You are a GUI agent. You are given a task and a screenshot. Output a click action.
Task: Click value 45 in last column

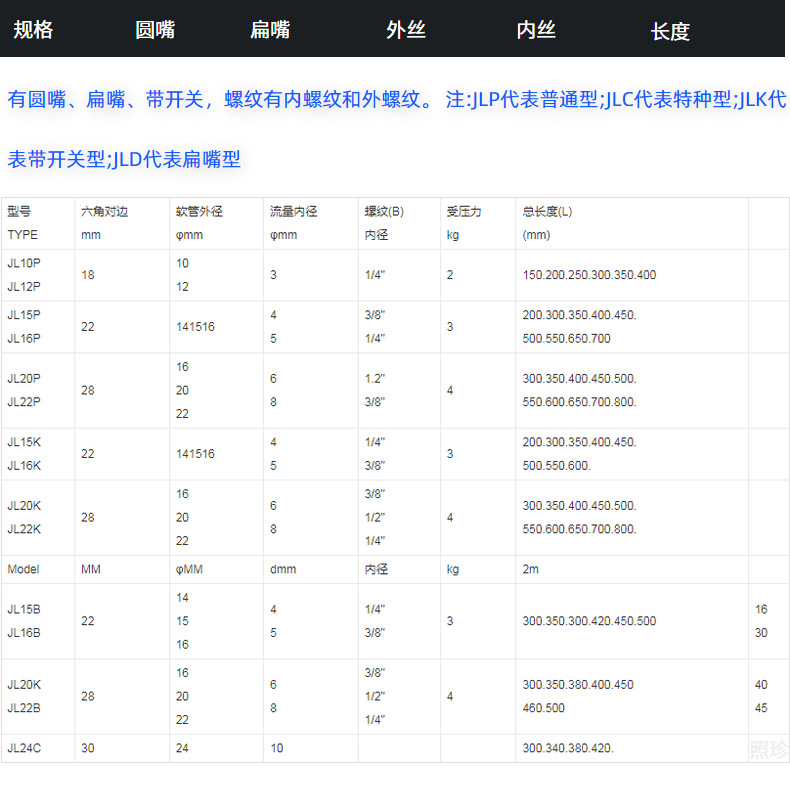(x=761, y=708)
